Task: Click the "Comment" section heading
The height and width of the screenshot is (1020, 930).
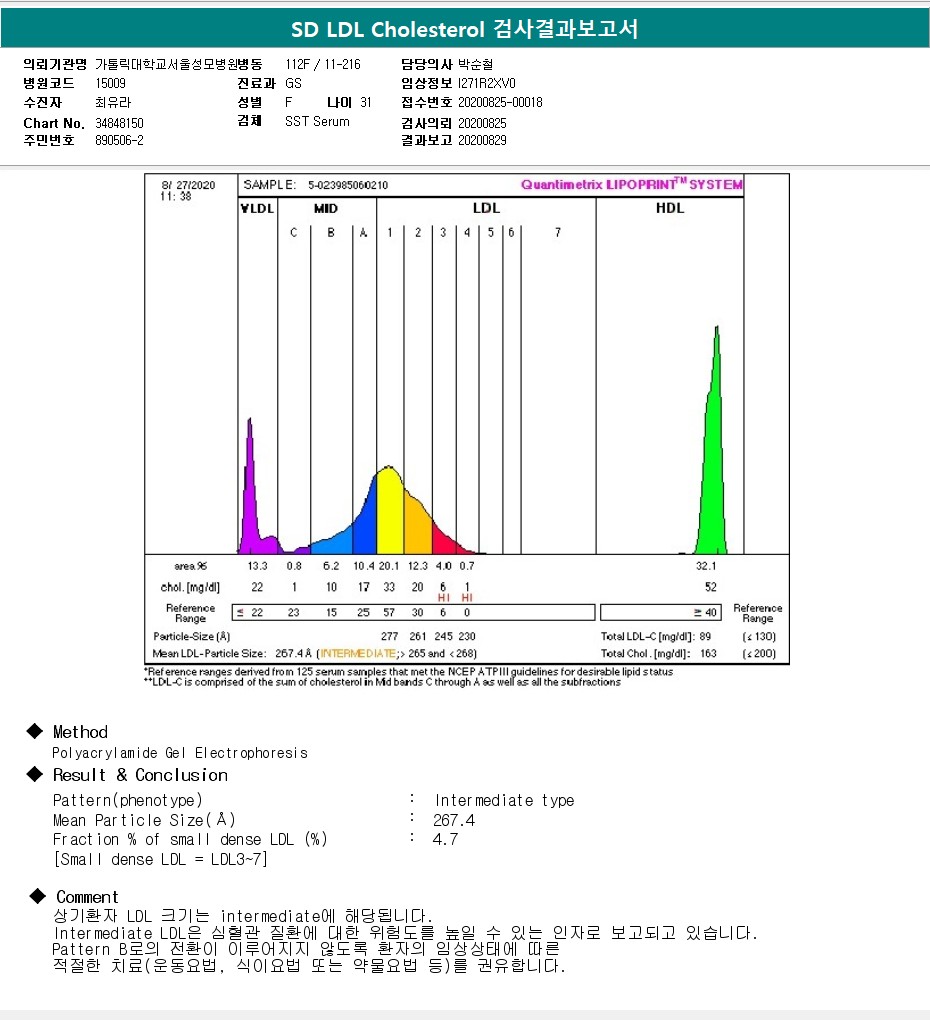Action: (x=87, y=897)
